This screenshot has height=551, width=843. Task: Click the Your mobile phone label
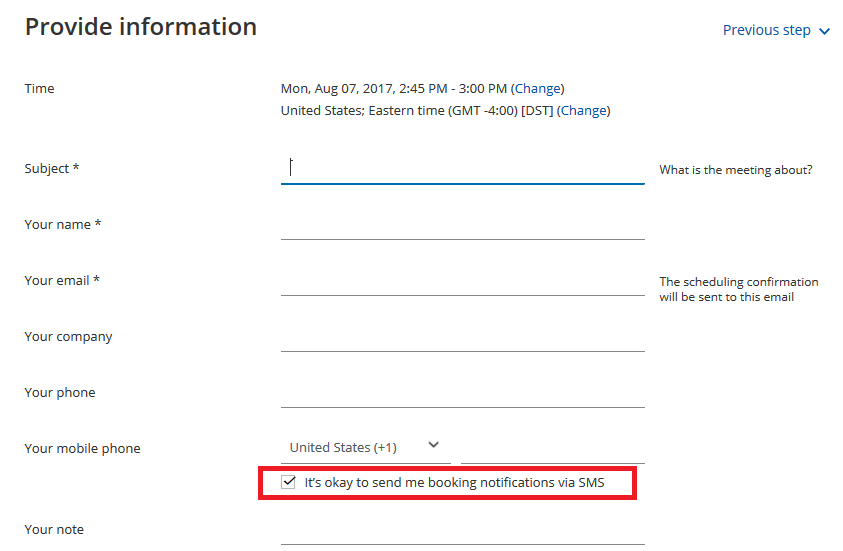(82, 449)
